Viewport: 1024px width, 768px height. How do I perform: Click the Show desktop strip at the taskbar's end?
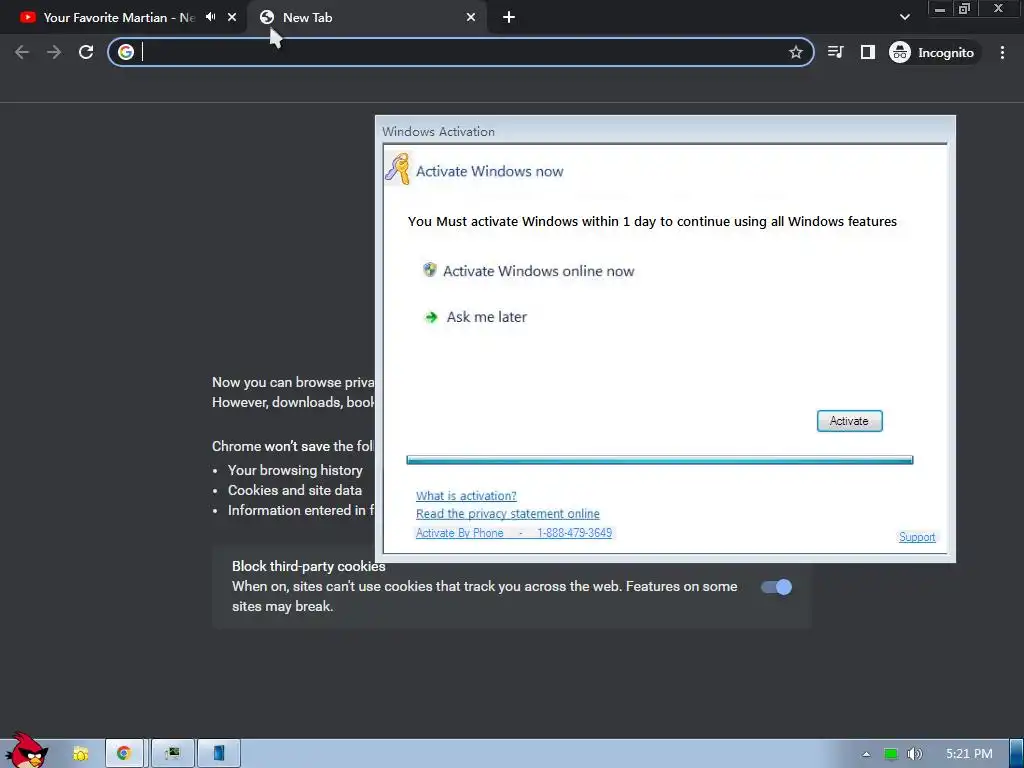1017,754
